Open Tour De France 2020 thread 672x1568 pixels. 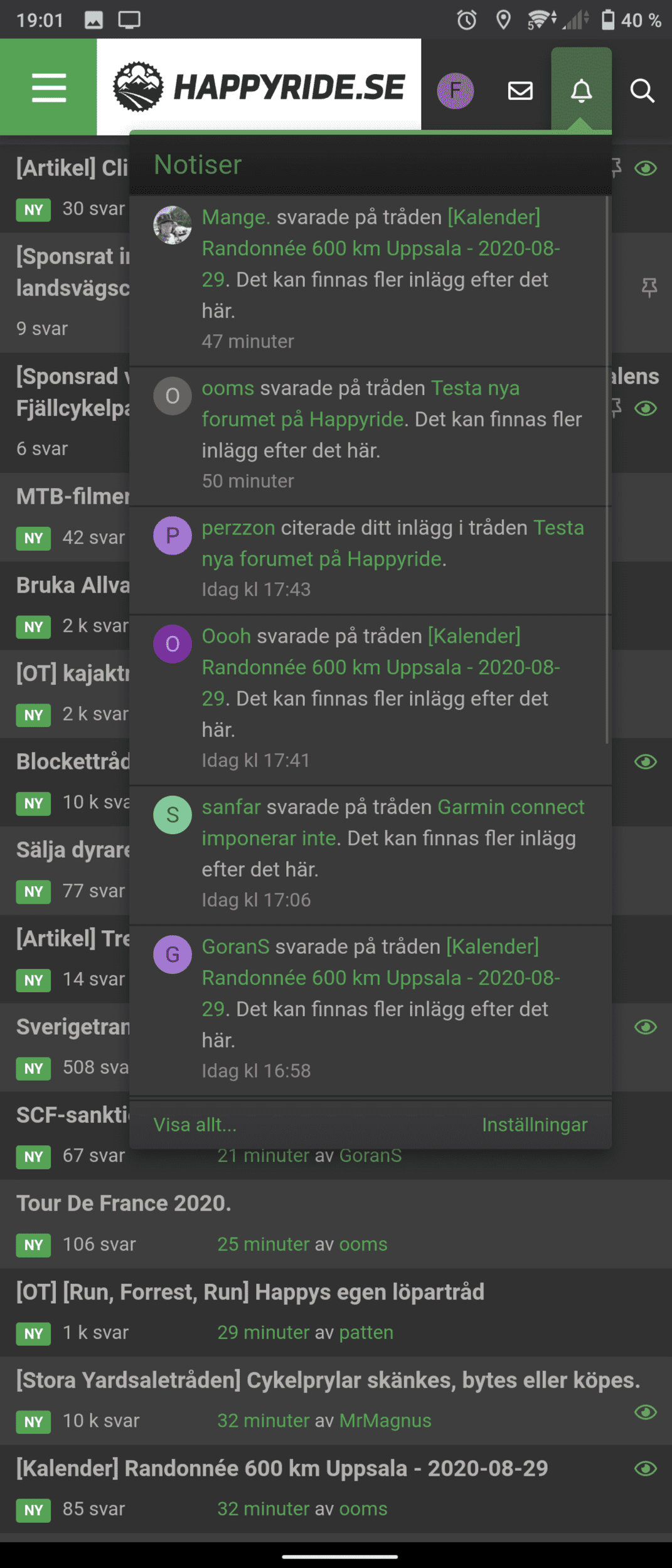coord(124,1203)
